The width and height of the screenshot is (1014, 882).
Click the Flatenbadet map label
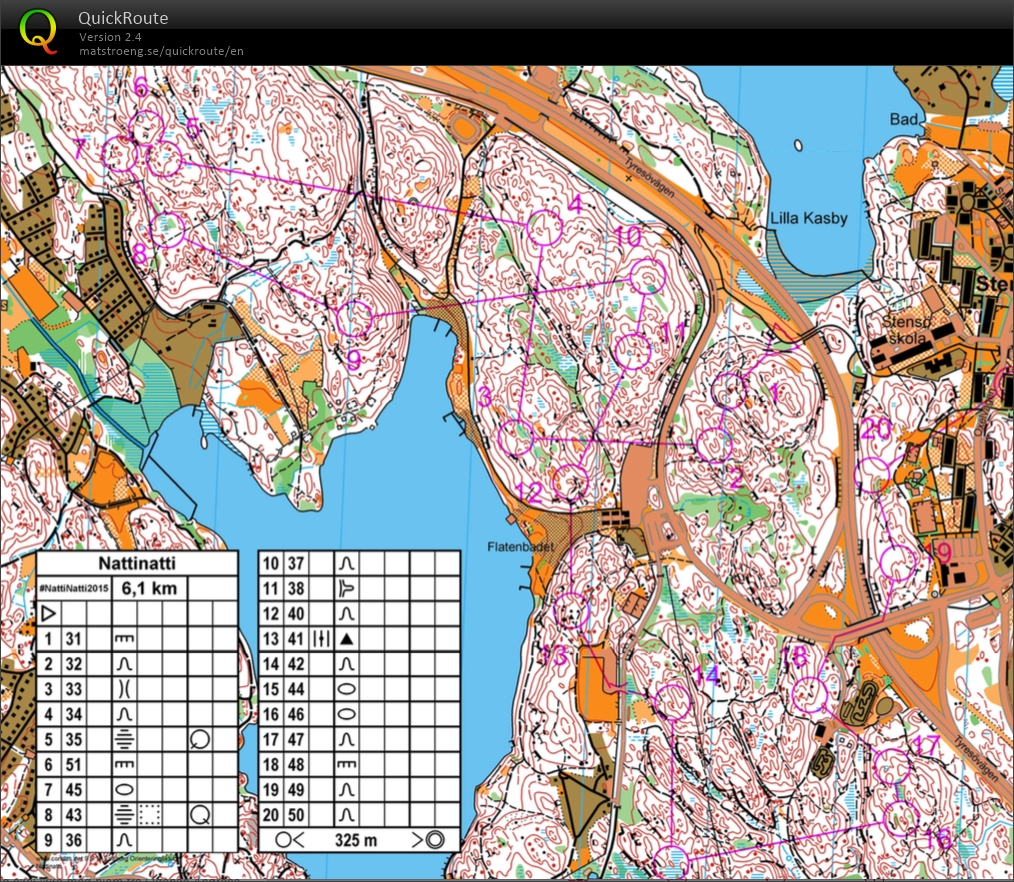521,547
